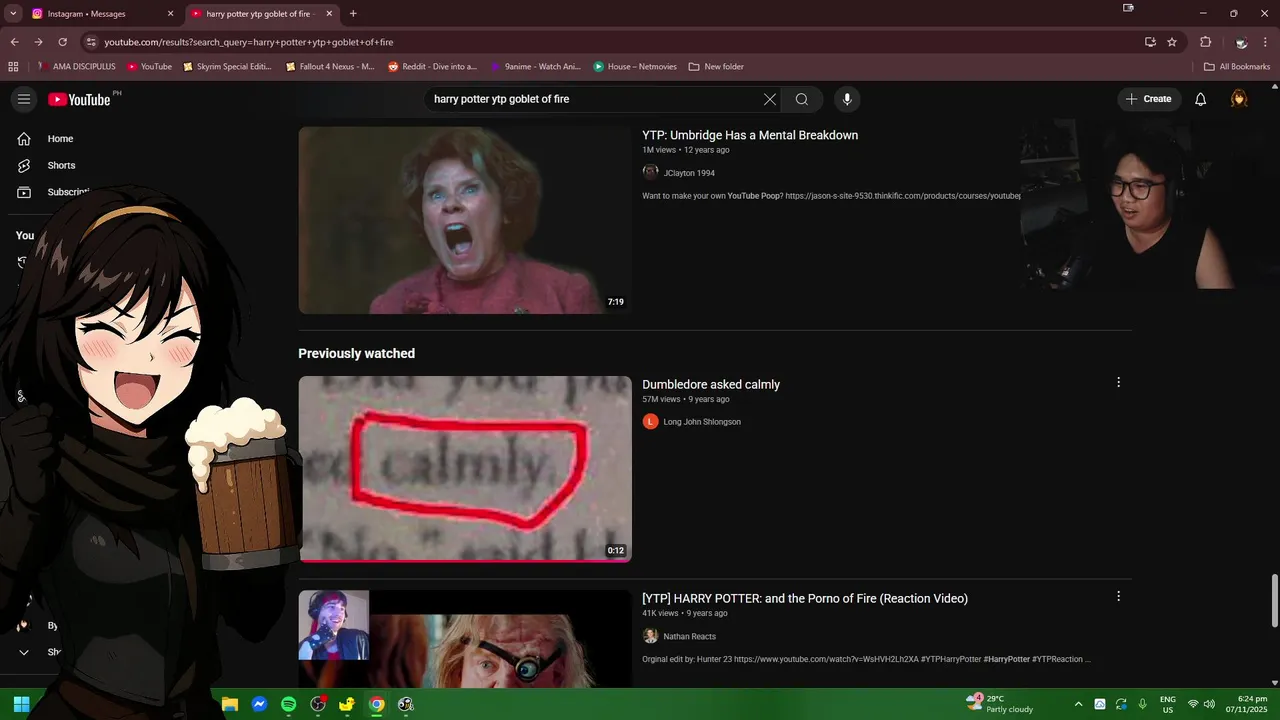This screenshot has width=1280, height=720.
Task: Open 9anime bookmark
Action: 535,67
